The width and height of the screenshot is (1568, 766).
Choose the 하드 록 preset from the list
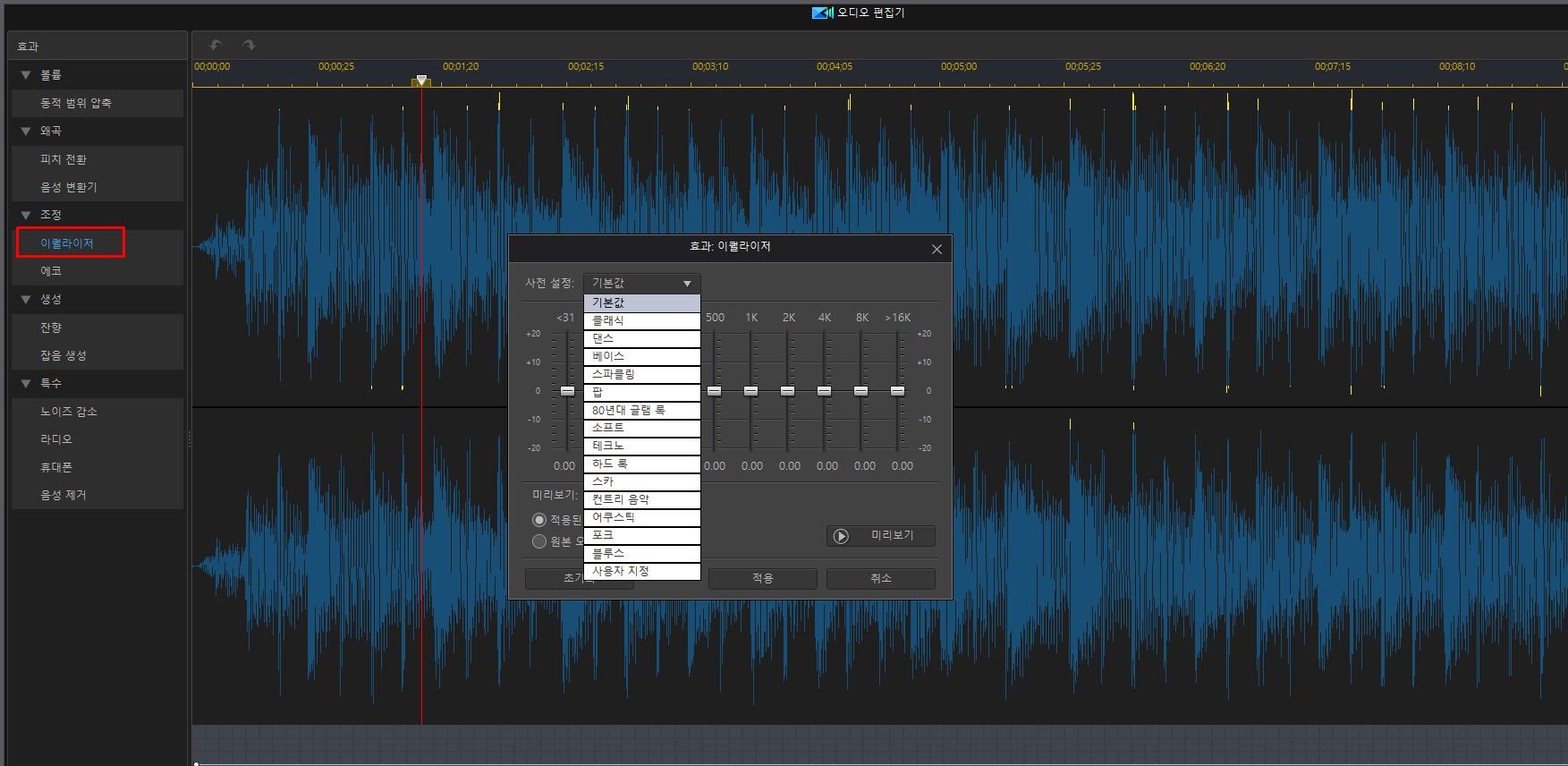tap(641, 464)
